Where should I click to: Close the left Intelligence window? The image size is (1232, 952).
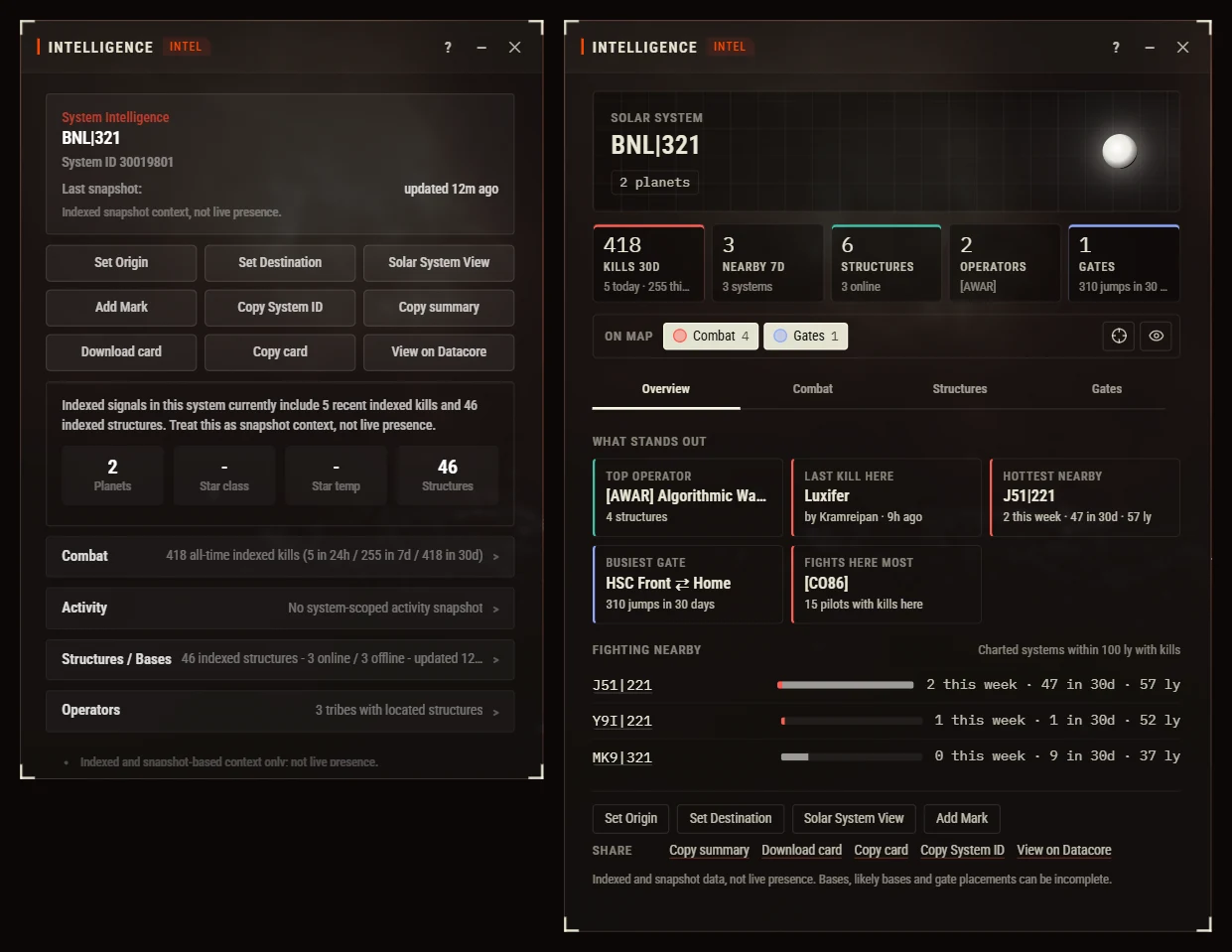click(514, 47)
